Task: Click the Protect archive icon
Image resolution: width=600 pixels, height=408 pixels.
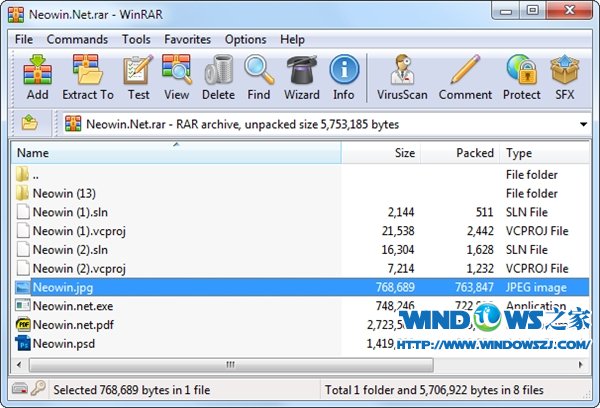Action: tap(521, 76)
